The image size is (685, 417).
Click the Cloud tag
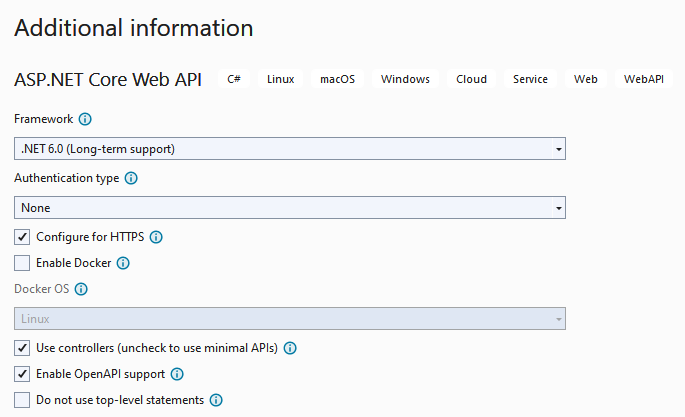(x=471, y=79)
